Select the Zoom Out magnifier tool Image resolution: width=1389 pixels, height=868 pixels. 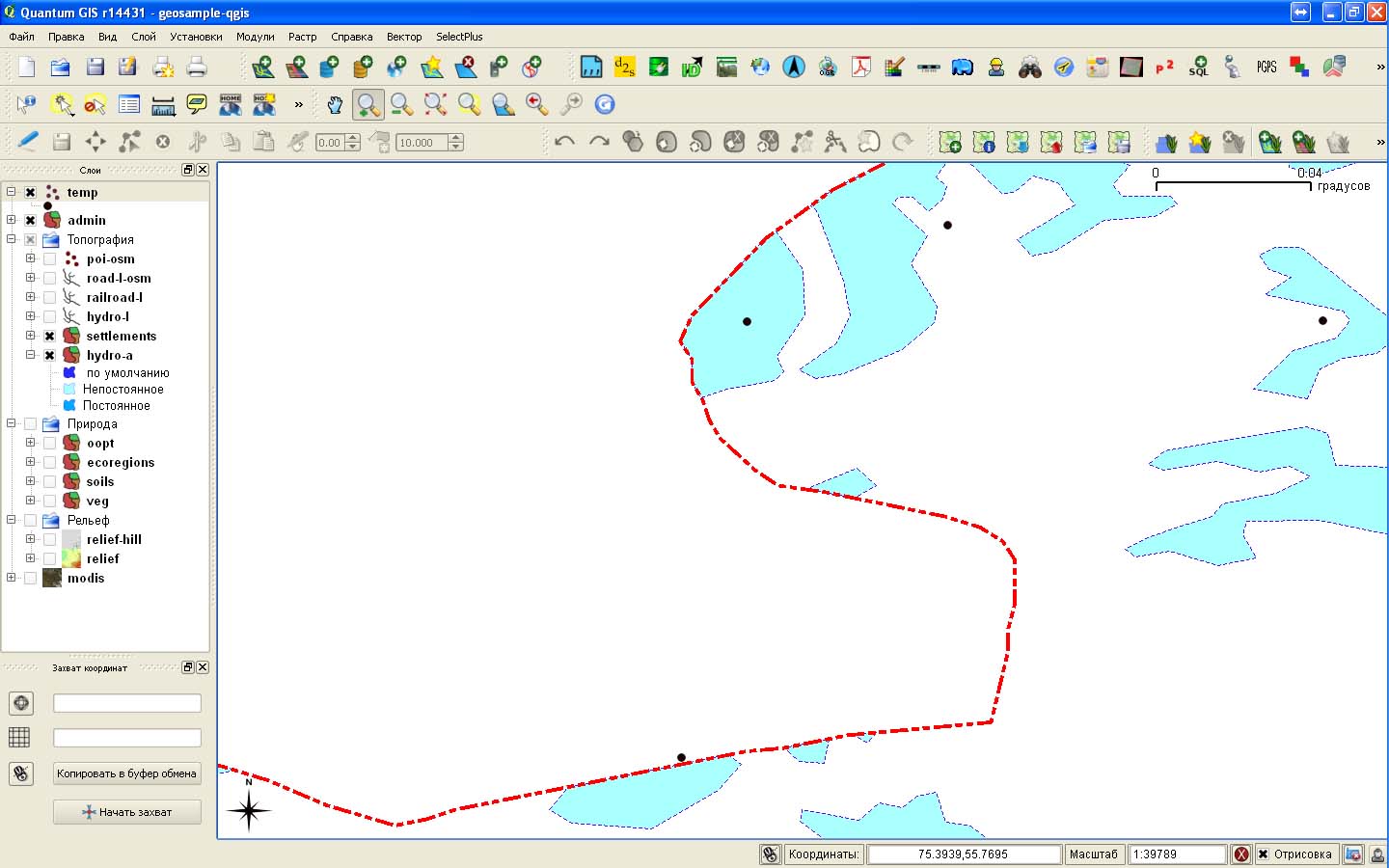coord(402,104)
